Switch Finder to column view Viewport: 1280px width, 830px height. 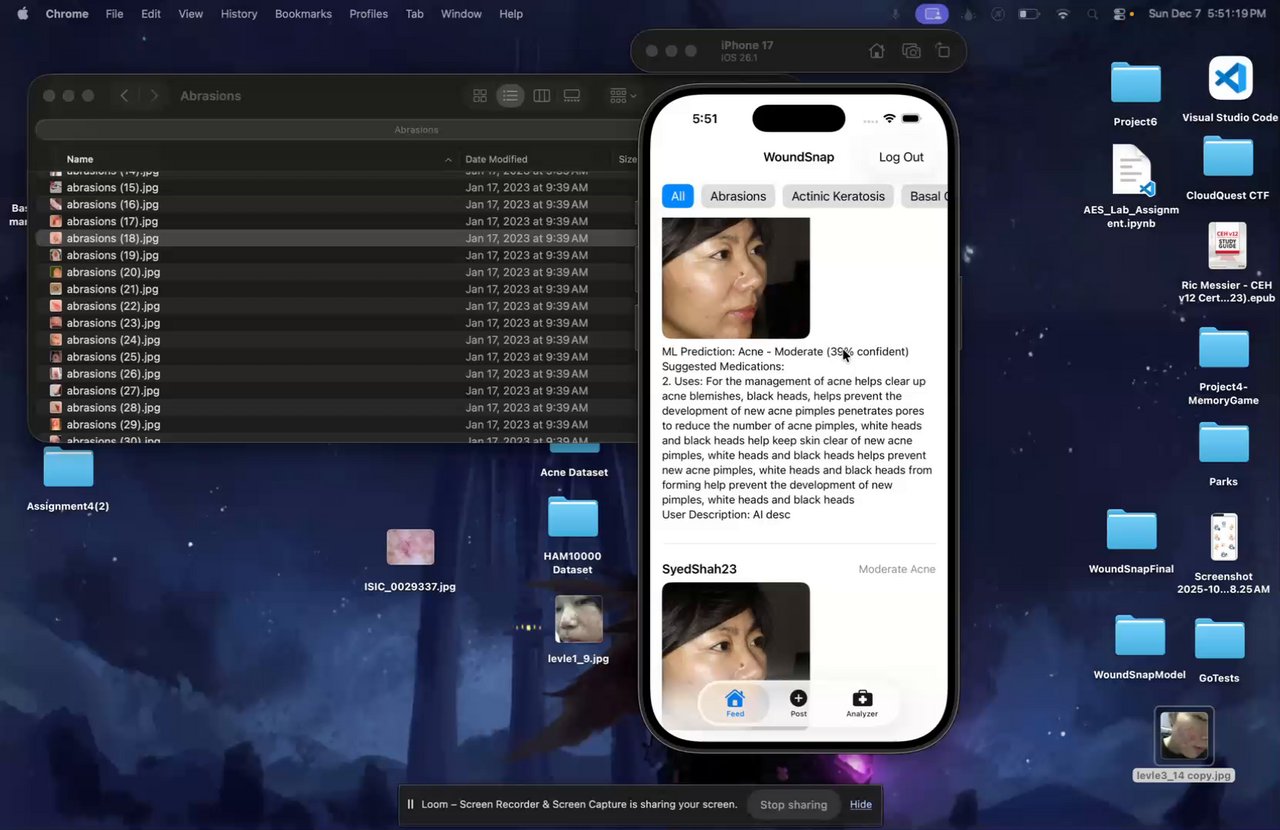541,96
